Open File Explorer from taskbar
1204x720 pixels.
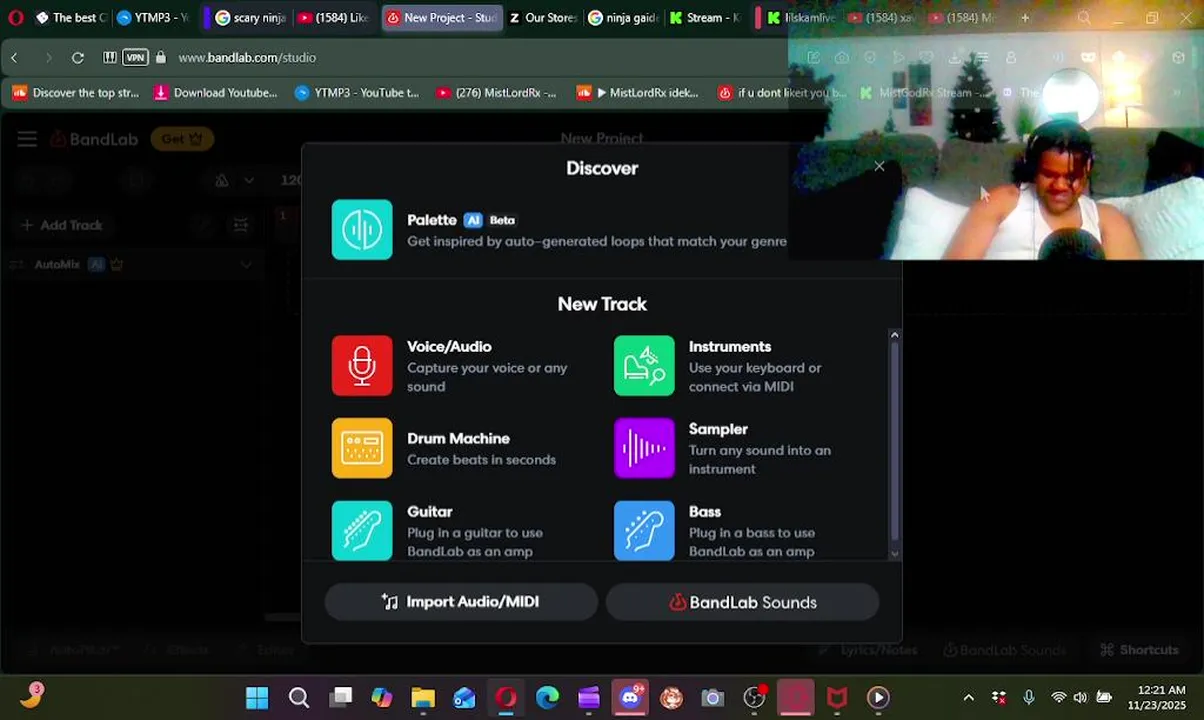pos(423,698)
